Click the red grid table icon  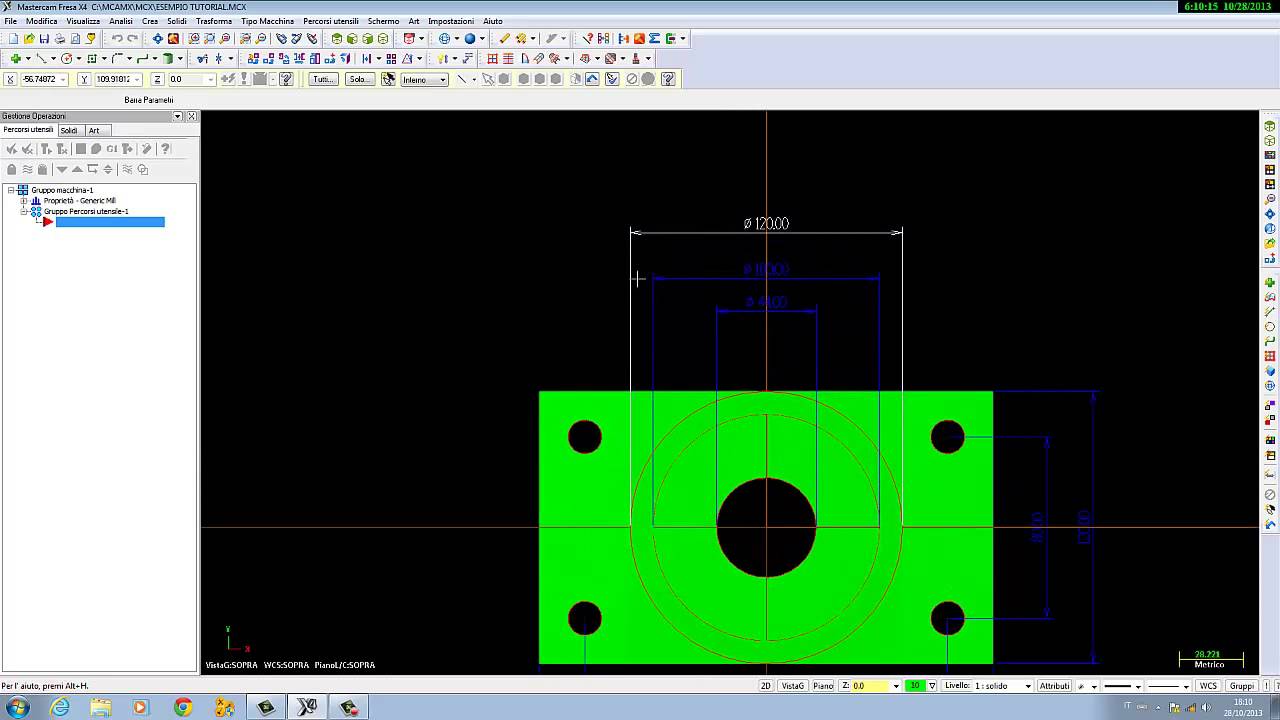pyautogui.click(x=492, y=58)
